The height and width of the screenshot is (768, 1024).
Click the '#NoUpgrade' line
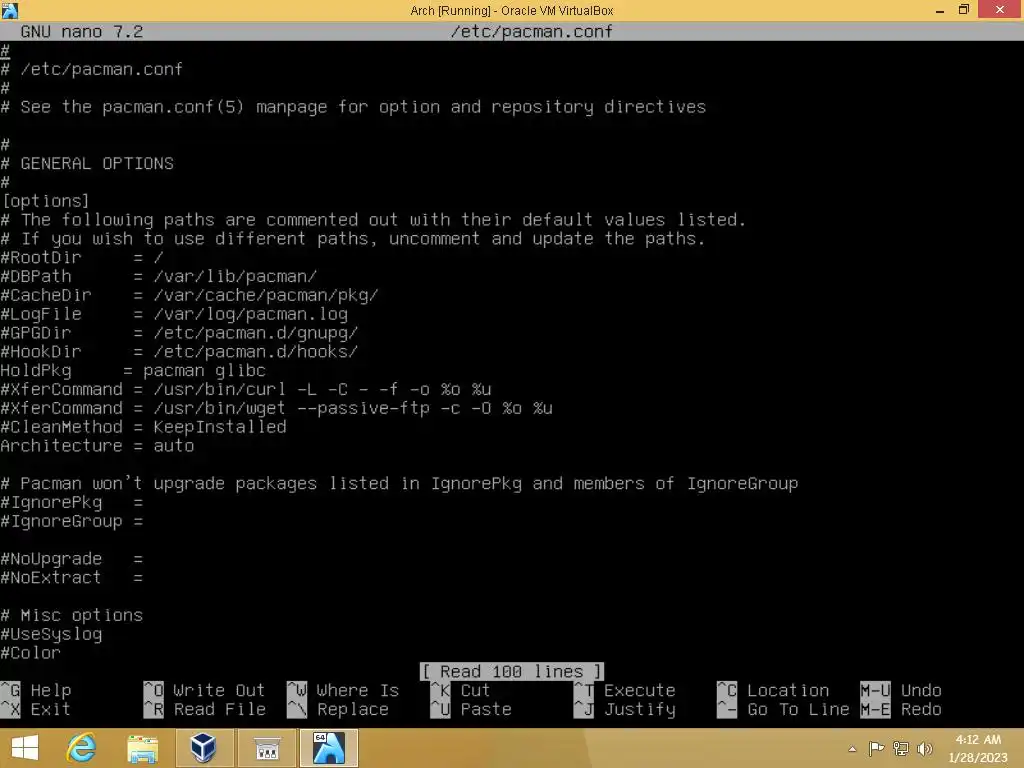[71, 559]
